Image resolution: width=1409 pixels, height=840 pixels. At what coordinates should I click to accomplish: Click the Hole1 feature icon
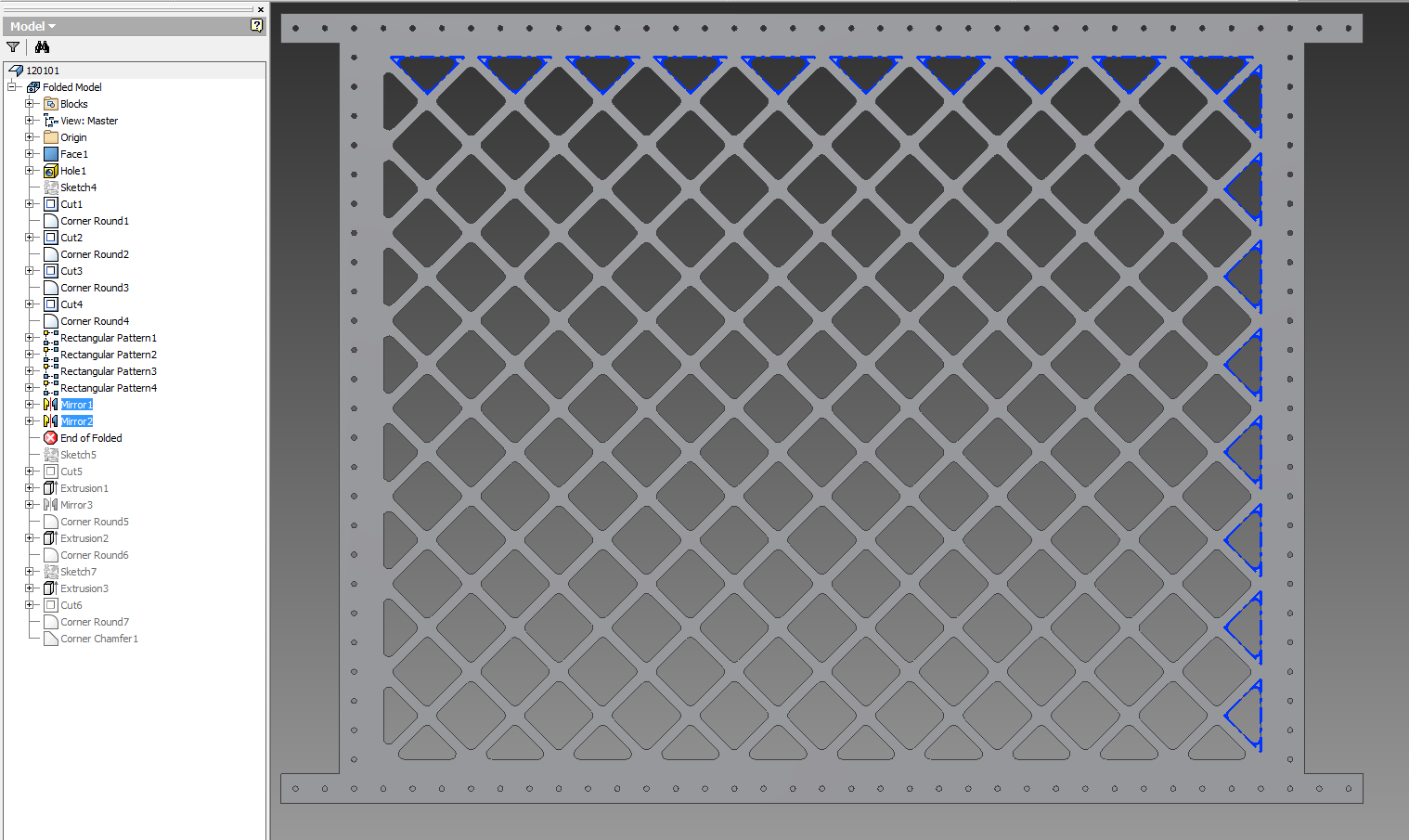pos(51,171)
